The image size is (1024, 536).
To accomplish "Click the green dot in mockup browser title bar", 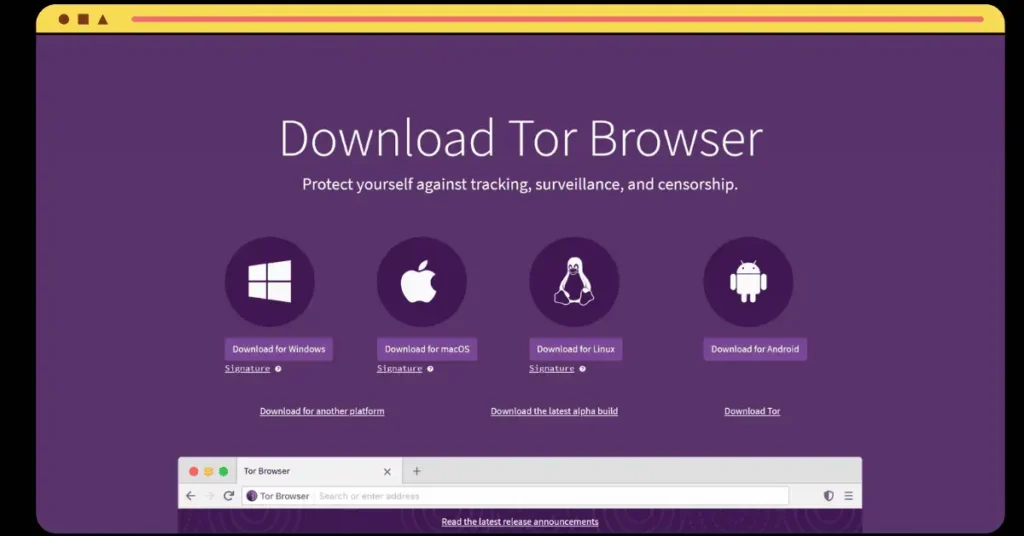I will point(223,471).
